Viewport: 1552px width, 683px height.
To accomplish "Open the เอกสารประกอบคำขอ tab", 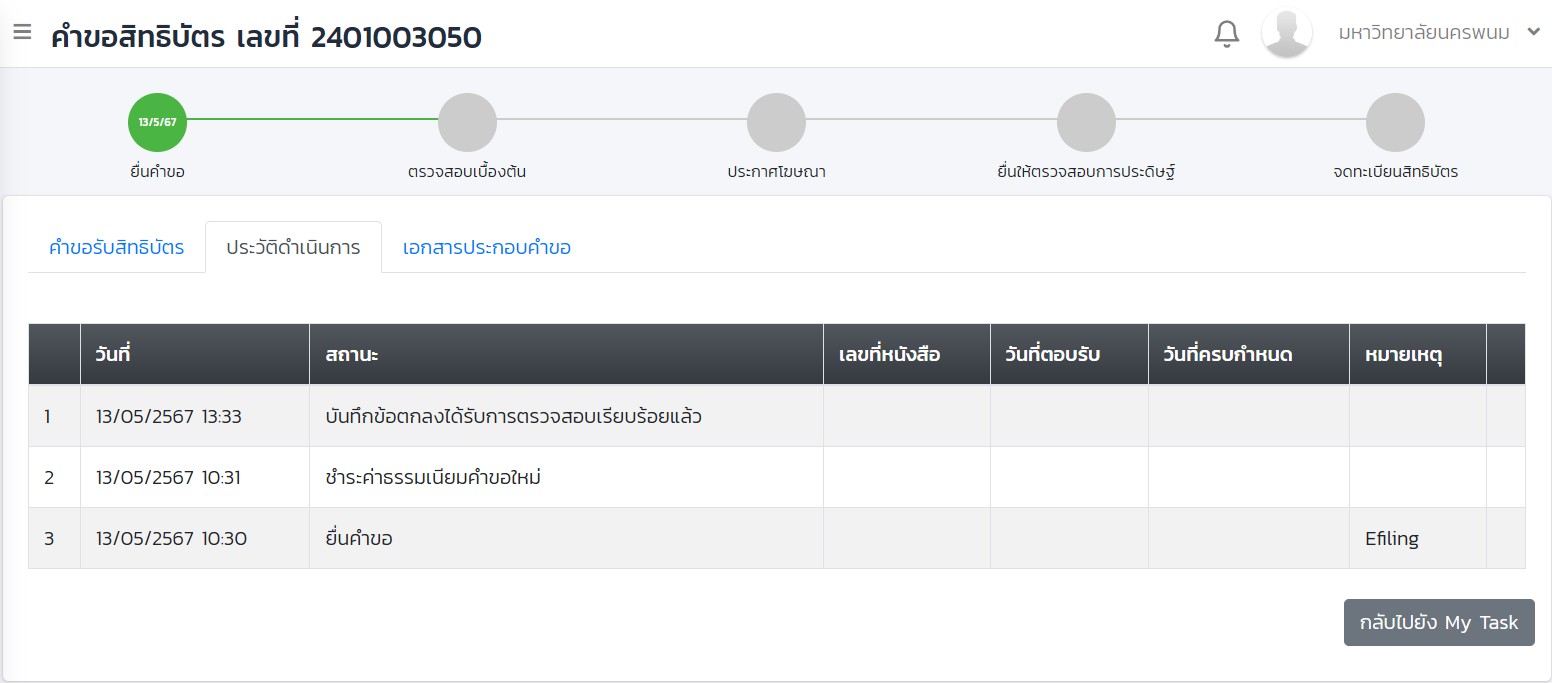I will 487,248.
